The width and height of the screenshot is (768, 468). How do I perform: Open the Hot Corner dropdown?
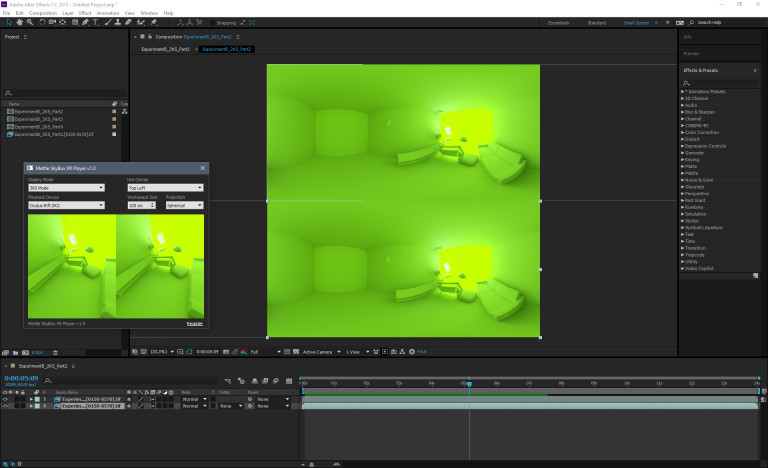point(165,187)
